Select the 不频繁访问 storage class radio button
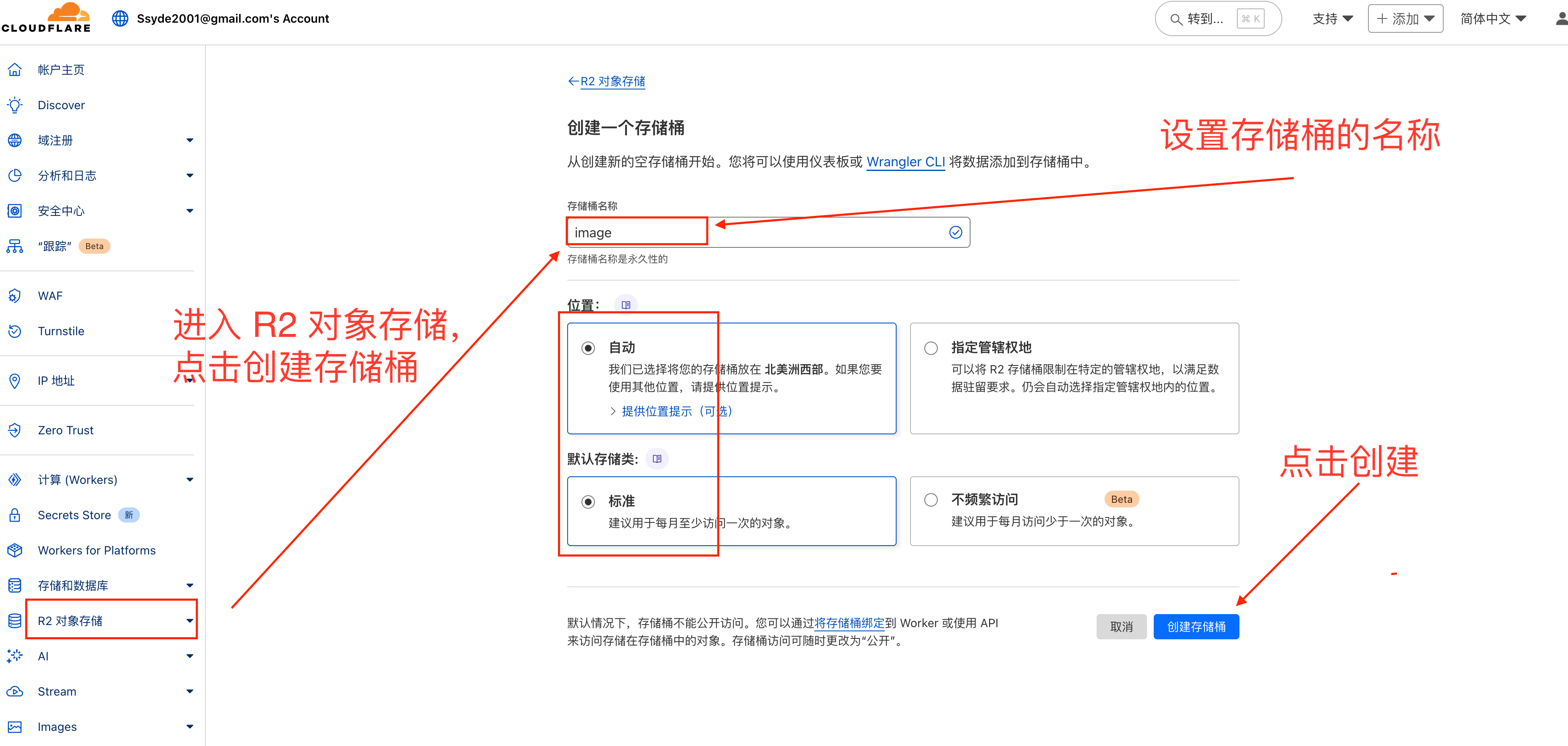The height and width of the screenshot is (746, 1568). [931, 499]
